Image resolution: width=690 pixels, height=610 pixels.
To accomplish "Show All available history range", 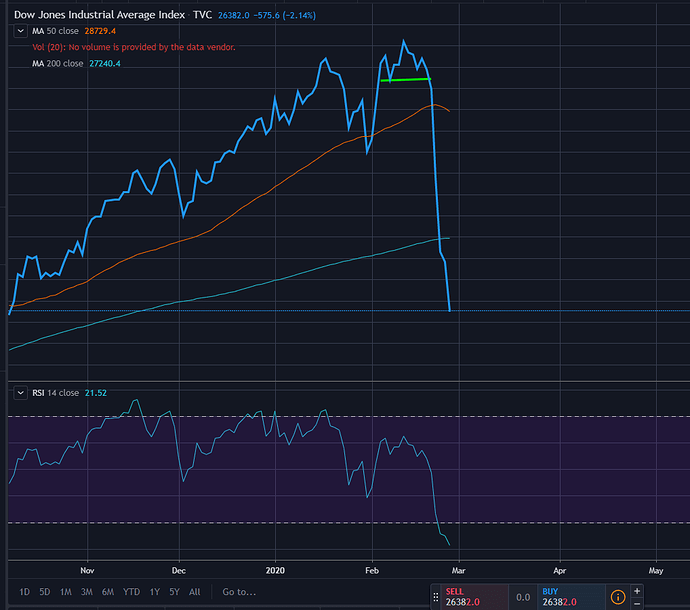I will 195,592.
